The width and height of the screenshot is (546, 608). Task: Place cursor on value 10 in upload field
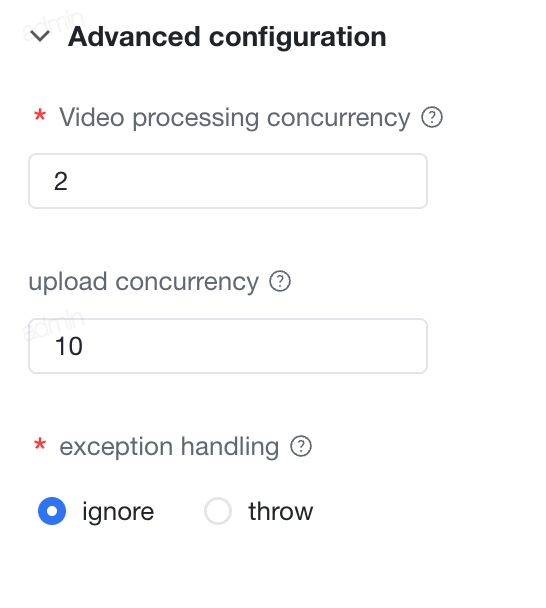click(x=69, y=346)
